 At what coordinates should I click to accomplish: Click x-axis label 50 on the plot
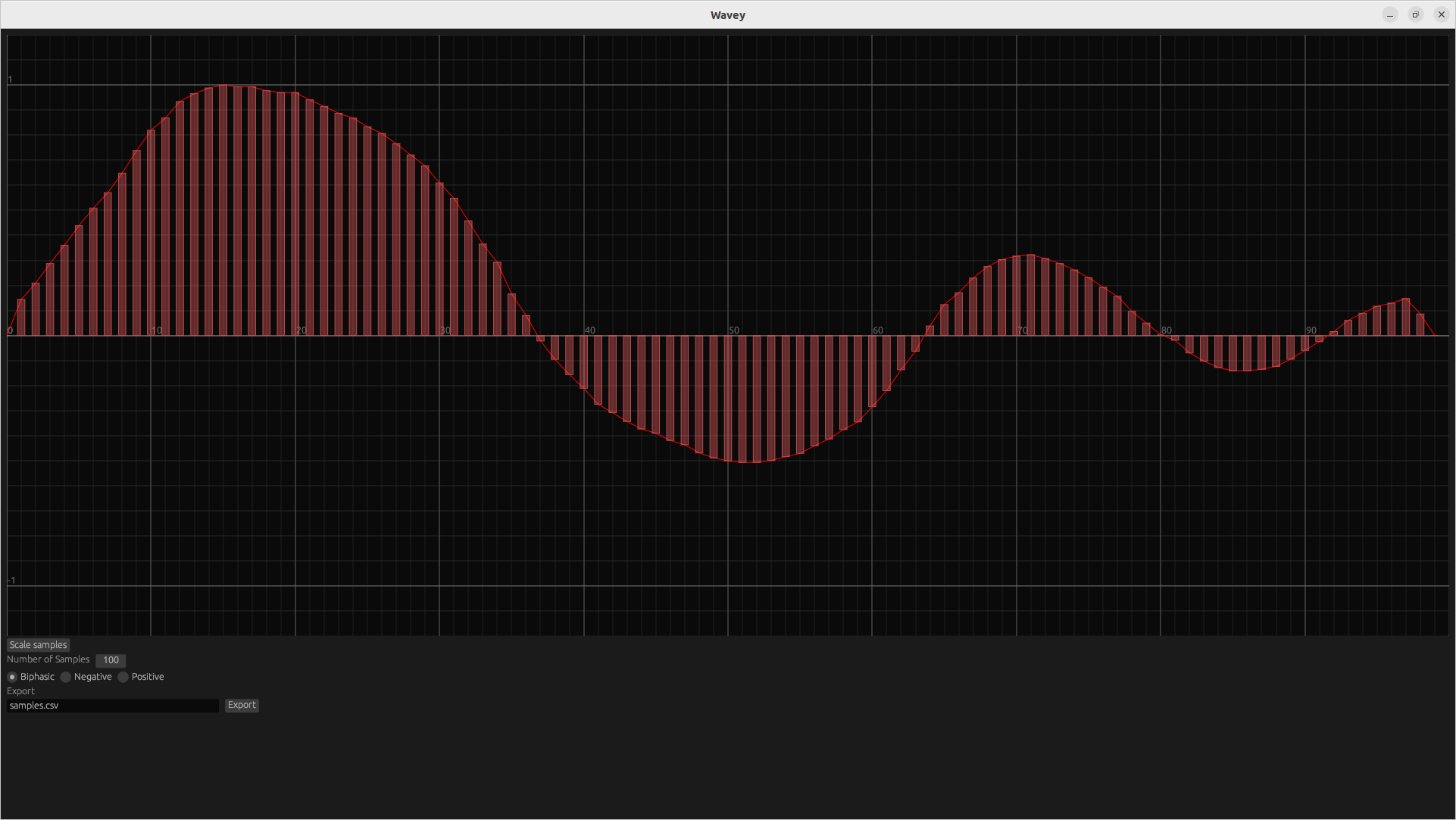coord(733,330)
